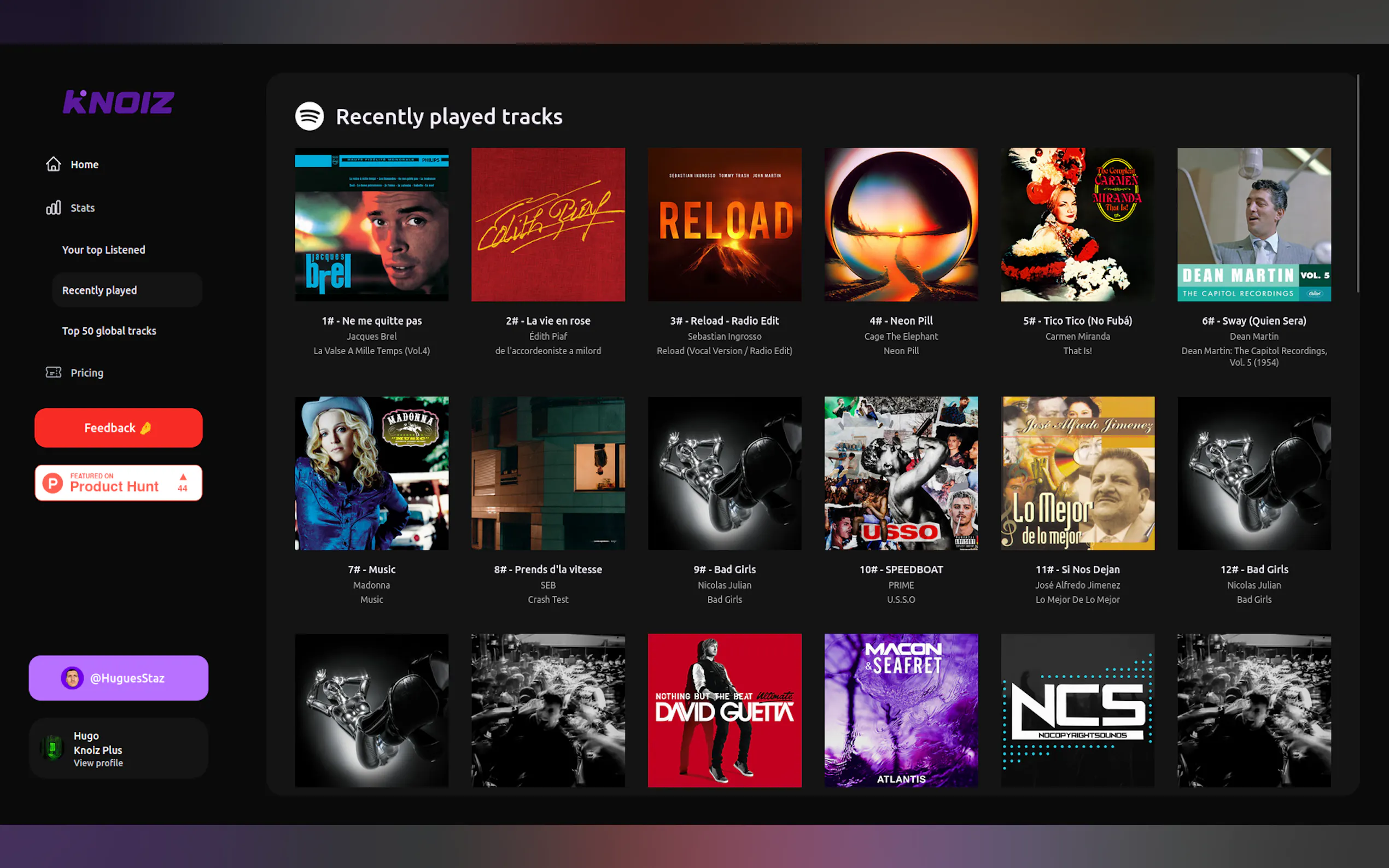Viewport: 1389px width, 868px height.
Task: Click the title '10# - SPEEDBOAT'
Action: coord(901,570)
